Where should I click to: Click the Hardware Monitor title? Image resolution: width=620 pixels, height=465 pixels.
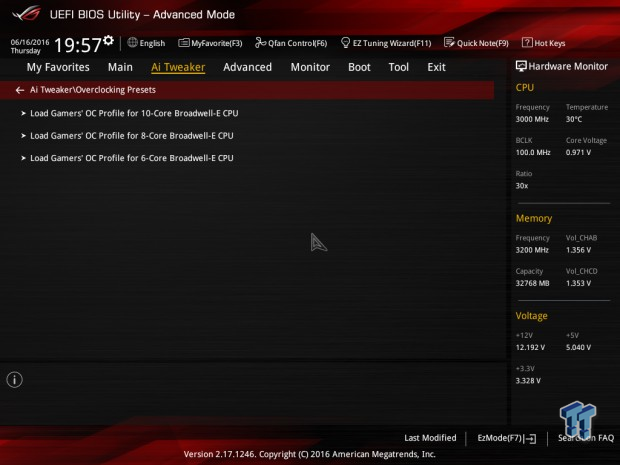[568, 66]
